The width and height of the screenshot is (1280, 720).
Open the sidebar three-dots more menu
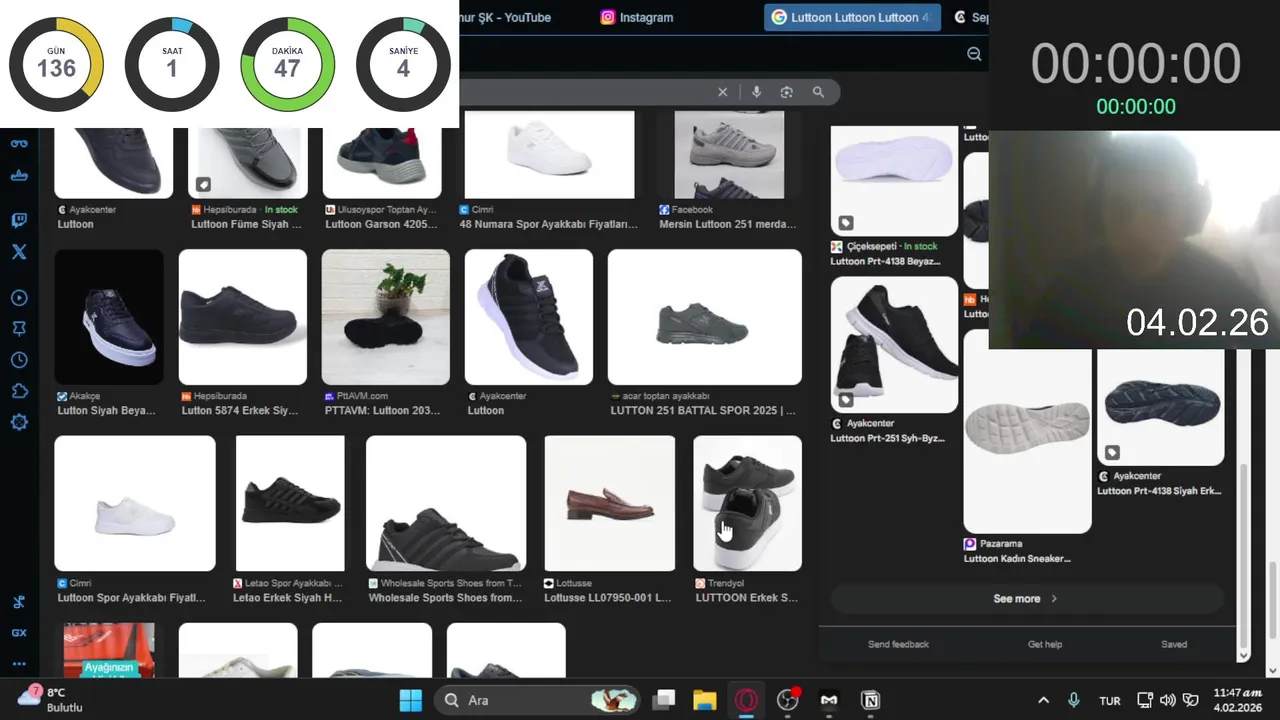pyautogui.click(x=19, y=663)
